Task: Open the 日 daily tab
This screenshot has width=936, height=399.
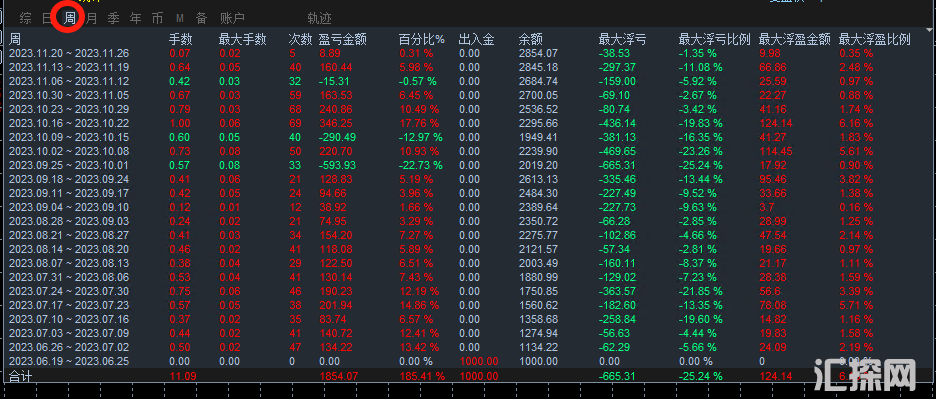Action: [x=48, y=19]
